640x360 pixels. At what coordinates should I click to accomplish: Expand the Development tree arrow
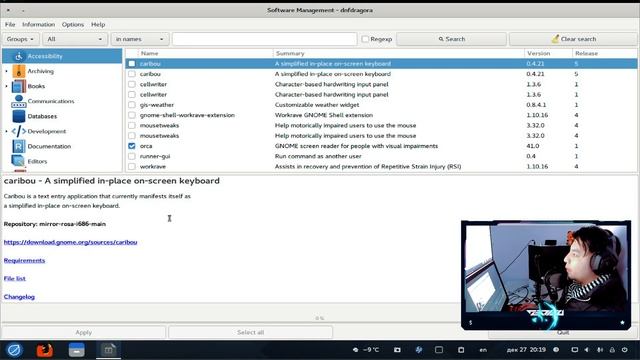(7, 131)
